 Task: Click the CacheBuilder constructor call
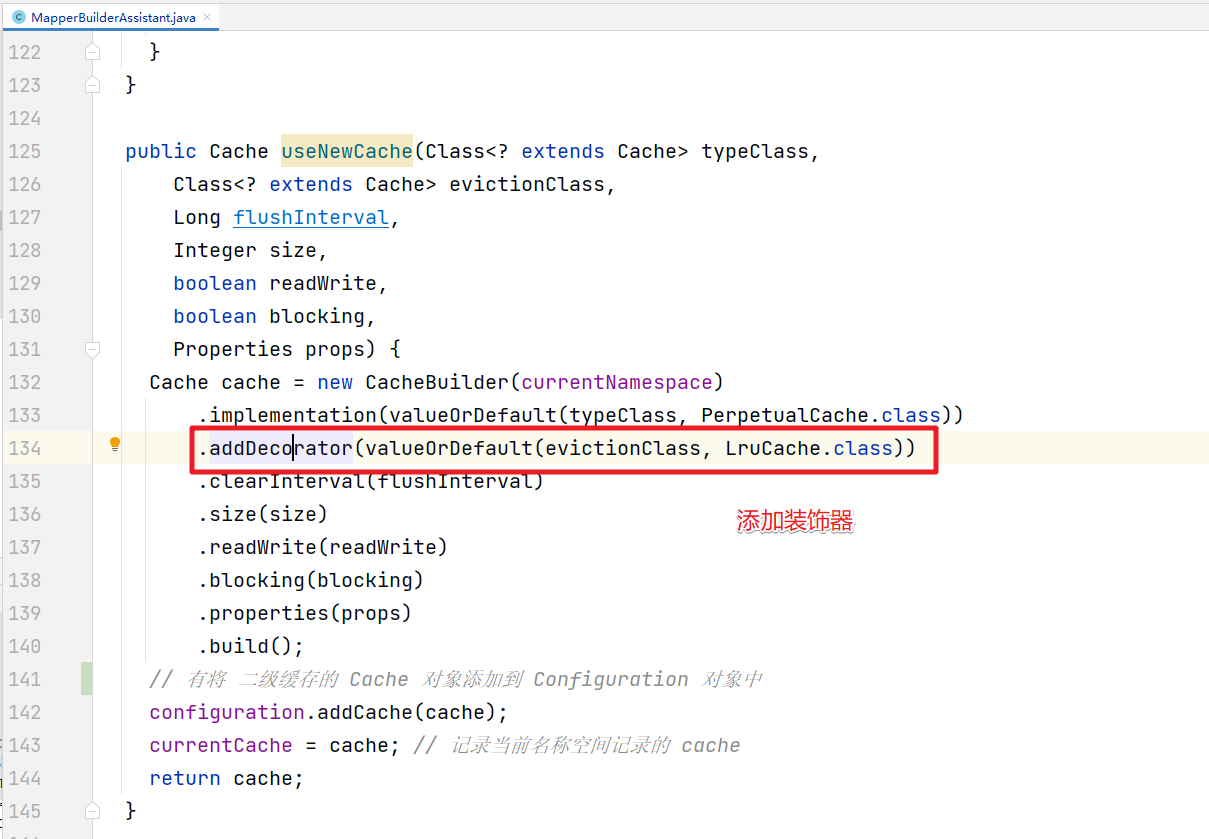point(438,382)
